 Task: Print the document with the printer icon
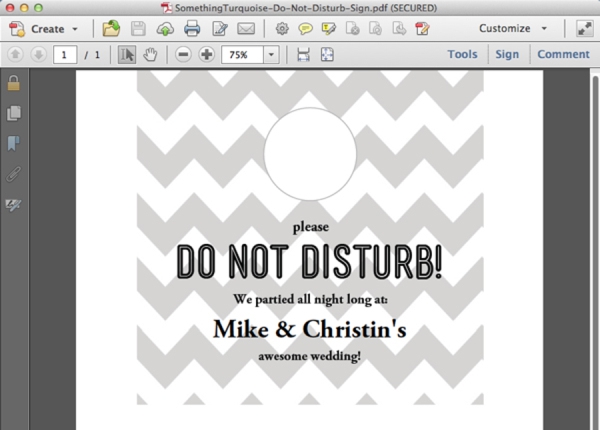192,29
